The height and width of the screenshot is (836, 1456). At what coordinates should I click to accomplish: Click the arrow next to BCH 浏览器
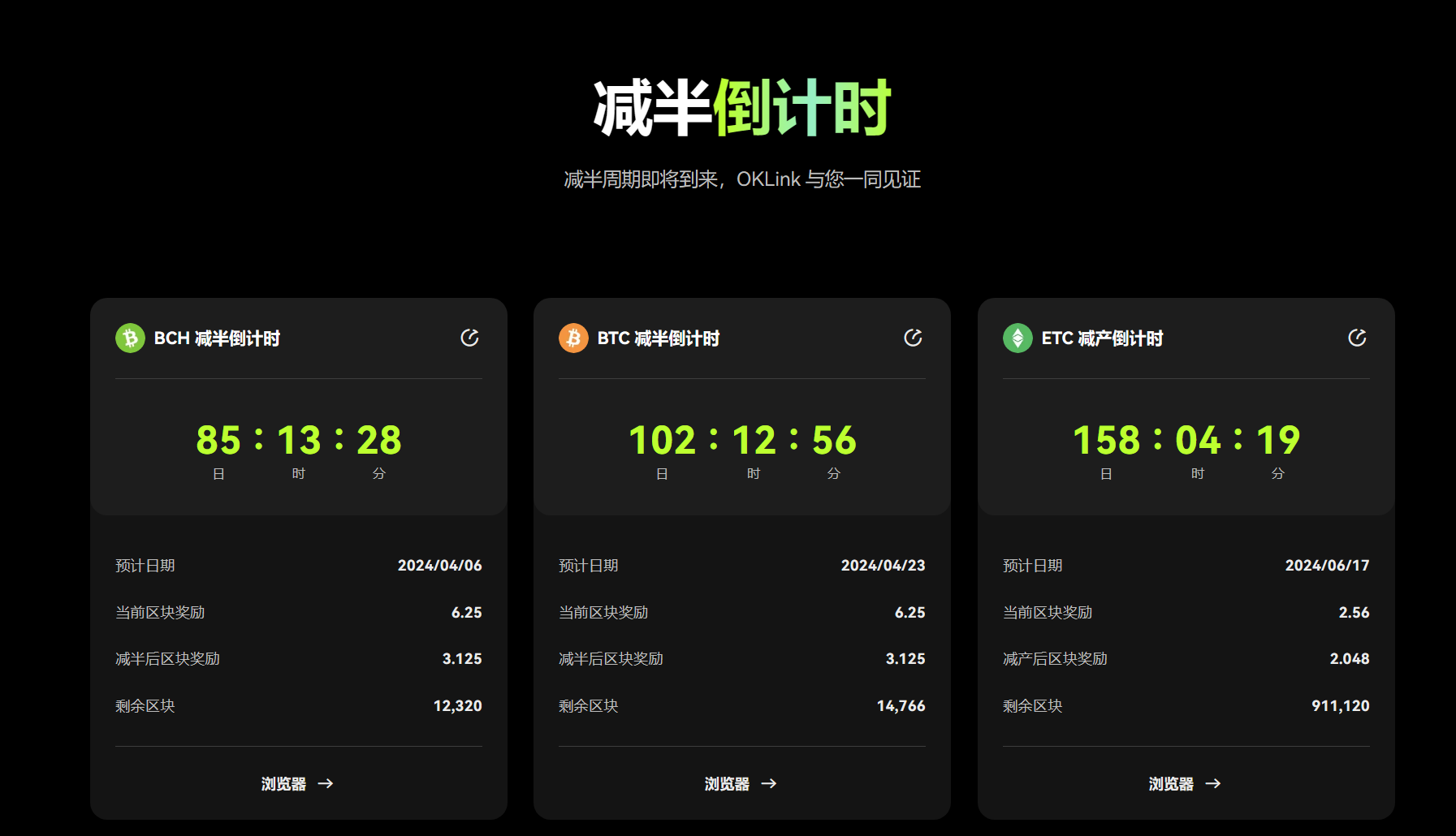(326, 783)
